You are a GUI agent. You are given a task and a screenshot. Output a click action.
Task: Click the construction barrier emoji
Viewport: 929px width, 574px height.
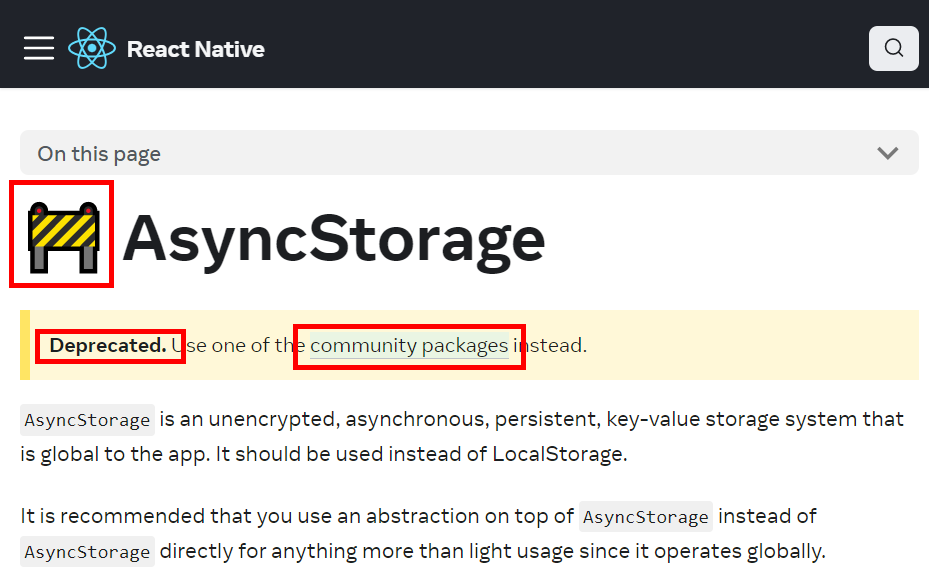[63, 237]
